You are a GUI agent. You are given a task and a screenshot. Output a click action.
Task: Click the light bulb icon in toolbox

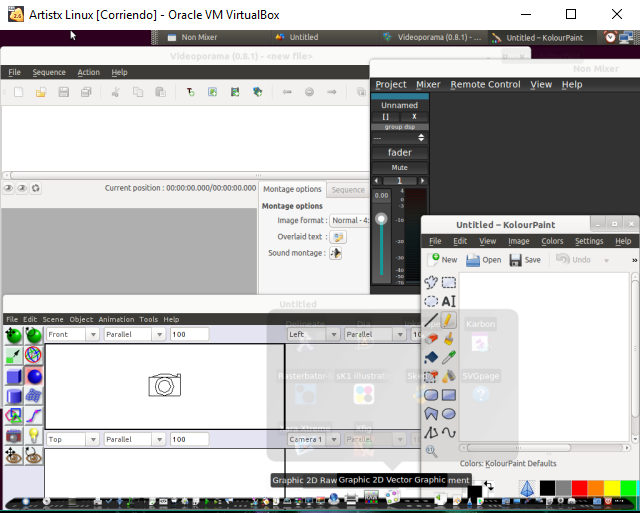34,435
